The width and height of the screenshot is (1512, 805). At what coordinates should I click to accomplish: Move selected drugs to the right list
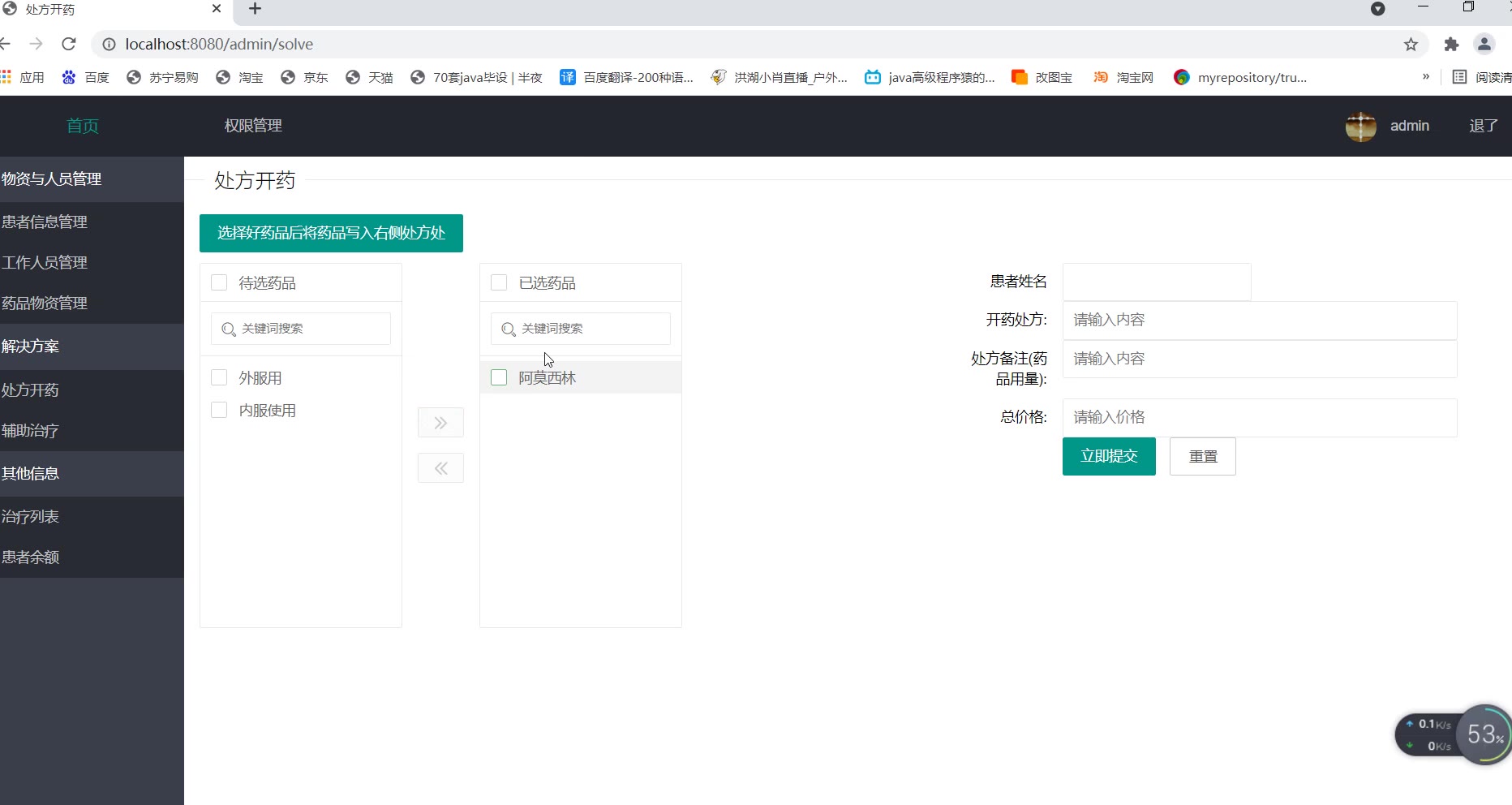(x=440, y=423)
